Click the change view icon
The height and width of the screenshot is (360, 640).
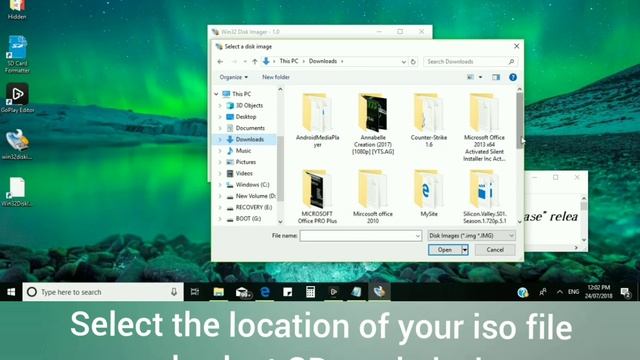tap(471, 77)
